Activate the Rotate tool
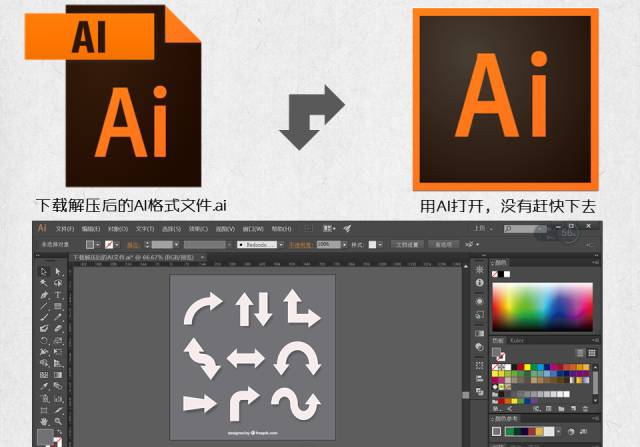This screenshot has width=640, height=447. (44, 340)
